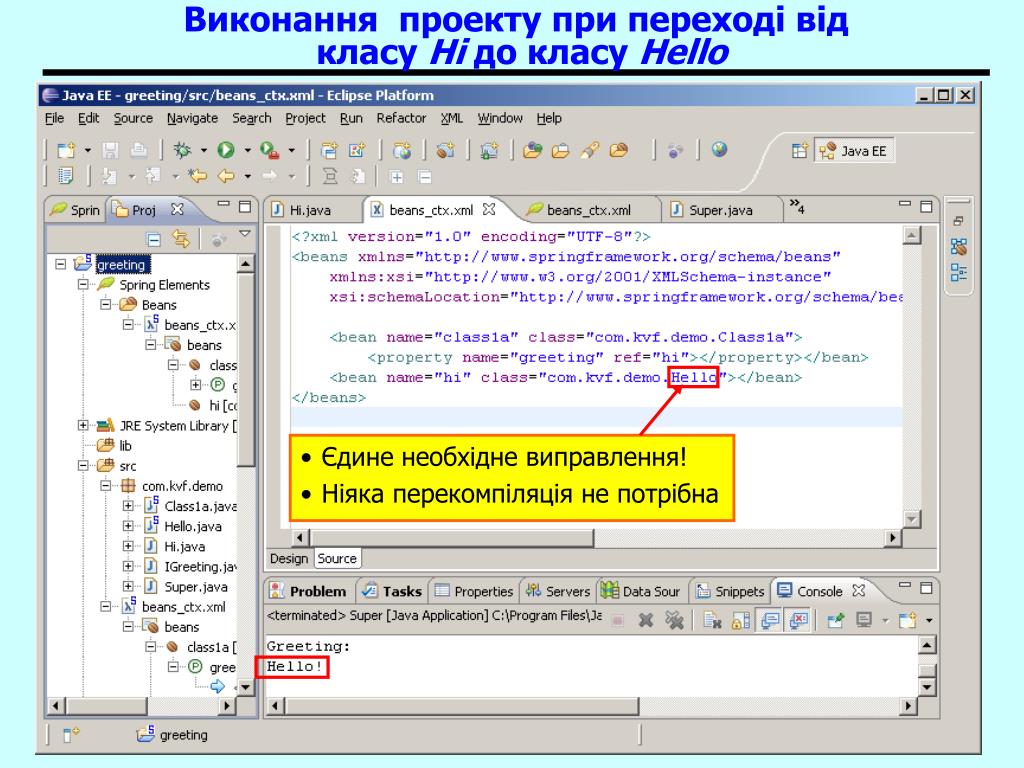Select the Java EE perspective button
The image size is (1024, 768).
coord(855,151)
